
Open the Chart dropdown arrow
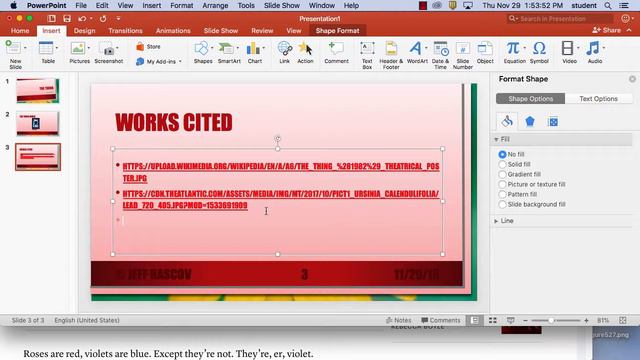(x=264, y=48)
